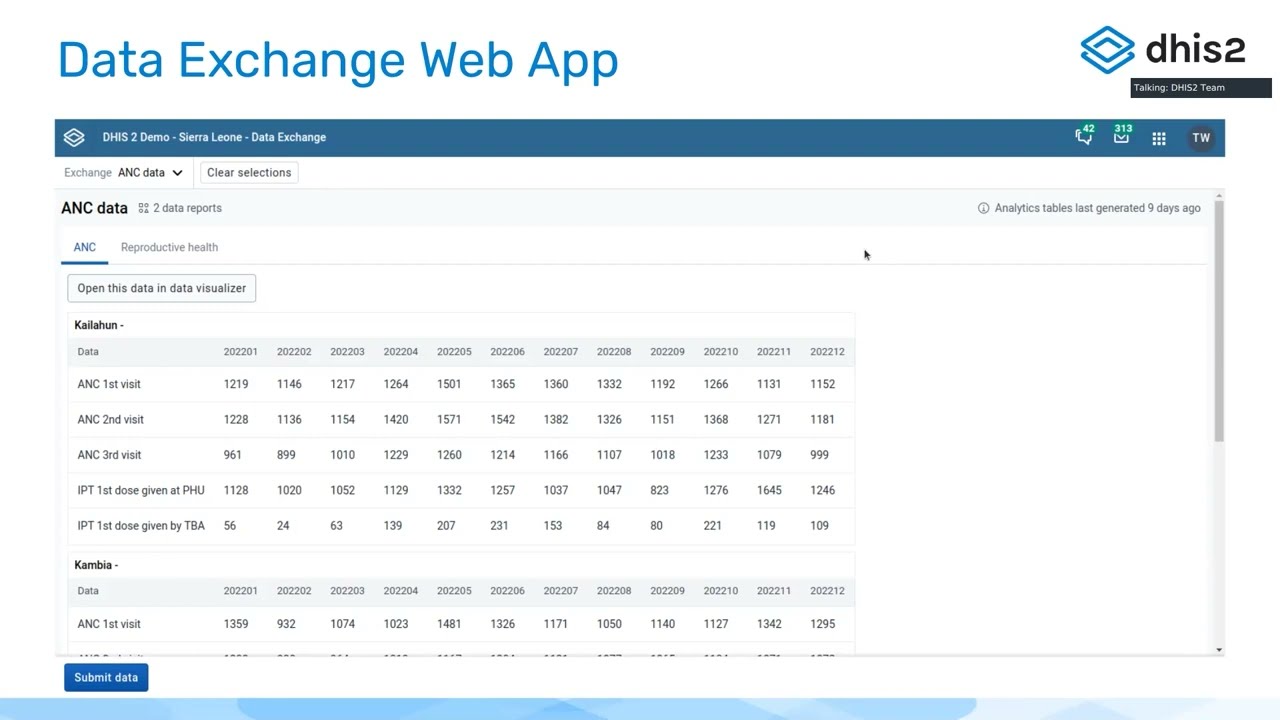Click Kambia table Data column header
1280x720 pixels.
click(88, 591)
